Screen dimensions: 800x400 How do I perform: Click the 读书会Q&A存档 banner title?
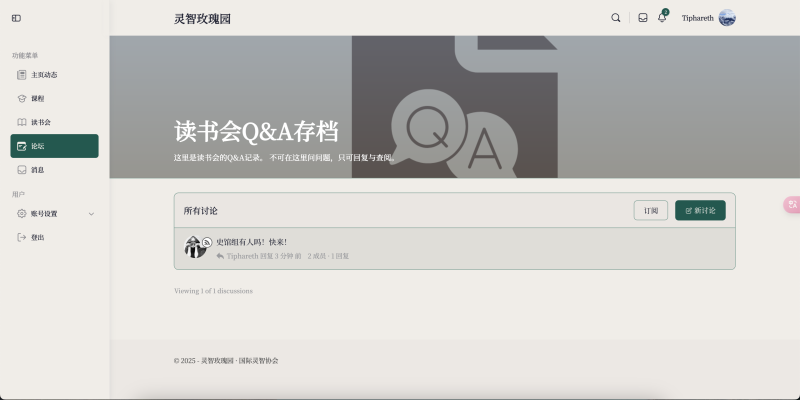(x=256, y=132)
